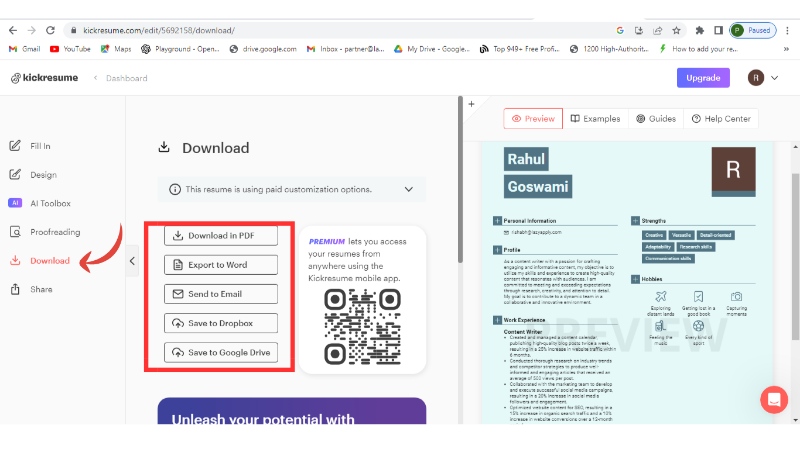The width and height of the screenshot is (800, 449).
Task: Open the browser extensions puzzle icon
Action: (x=698, y=30)
